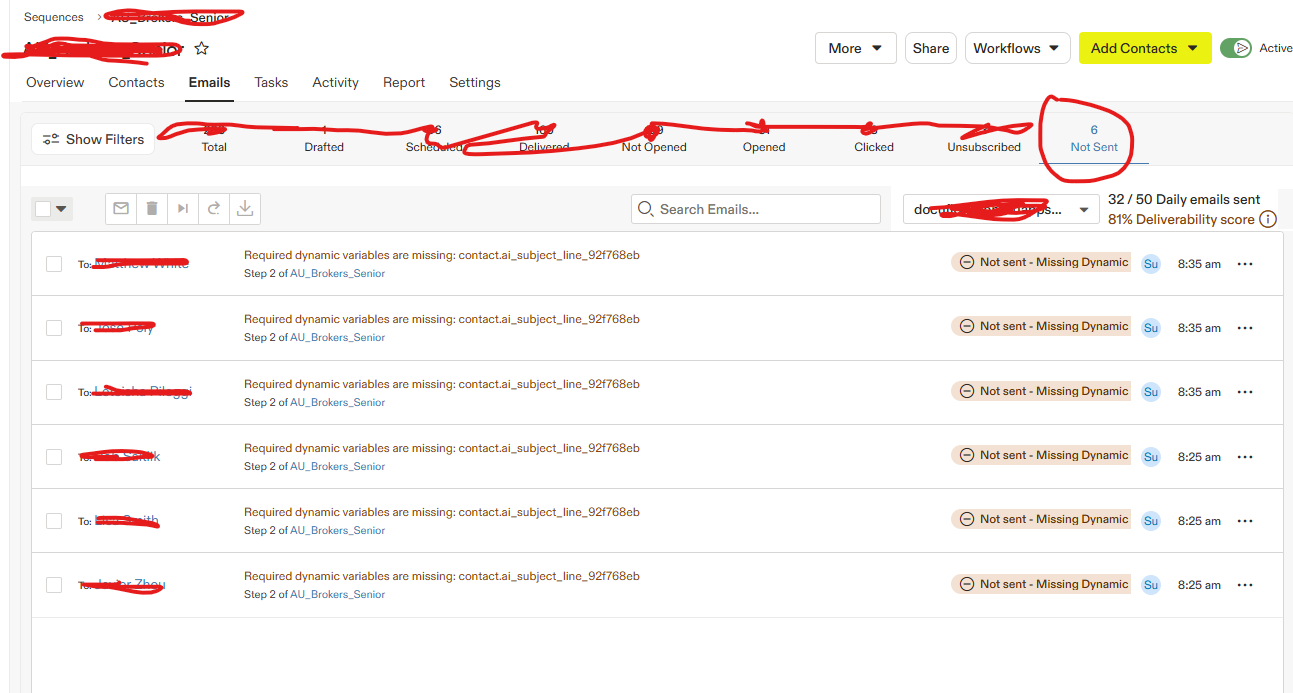1293x693 pixels.
Task: Toggle the sequence Active switch
Action: click(1236, 48)
